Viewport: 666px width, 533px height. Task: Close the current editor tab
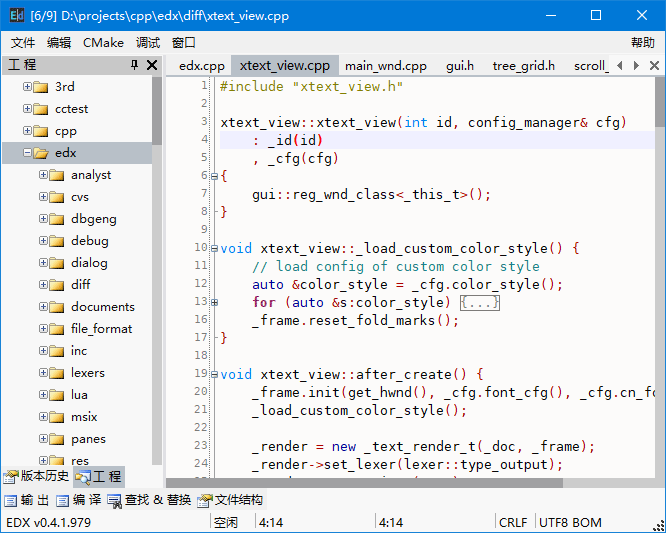654,66
